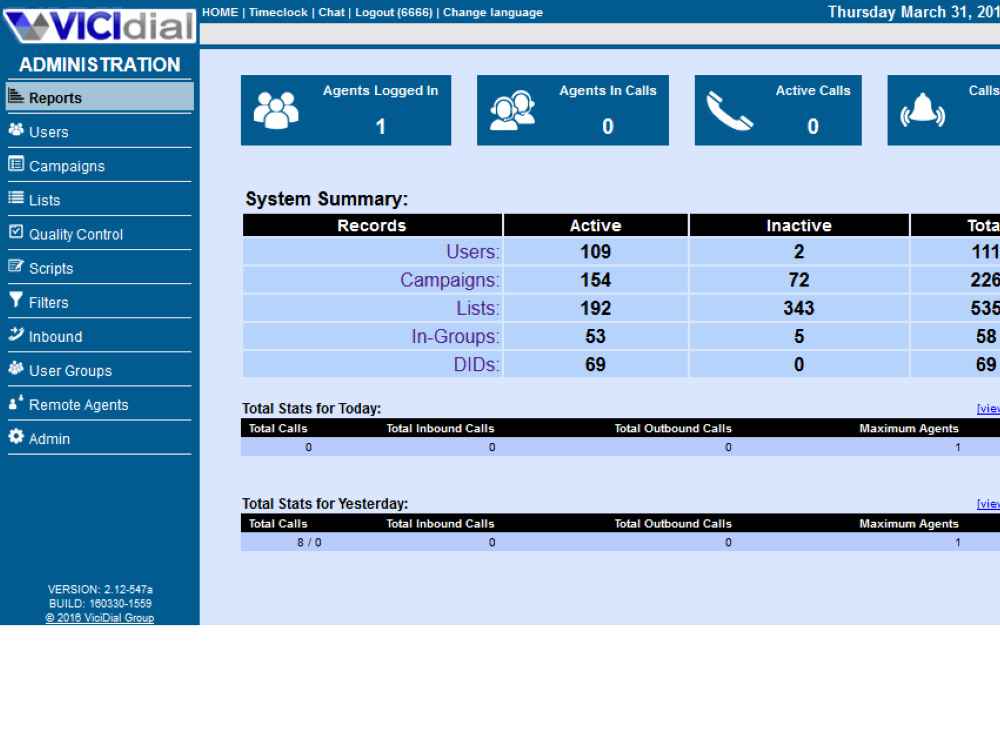Click the Users people icon in sidebar
1000x750 pixels.
16,130
